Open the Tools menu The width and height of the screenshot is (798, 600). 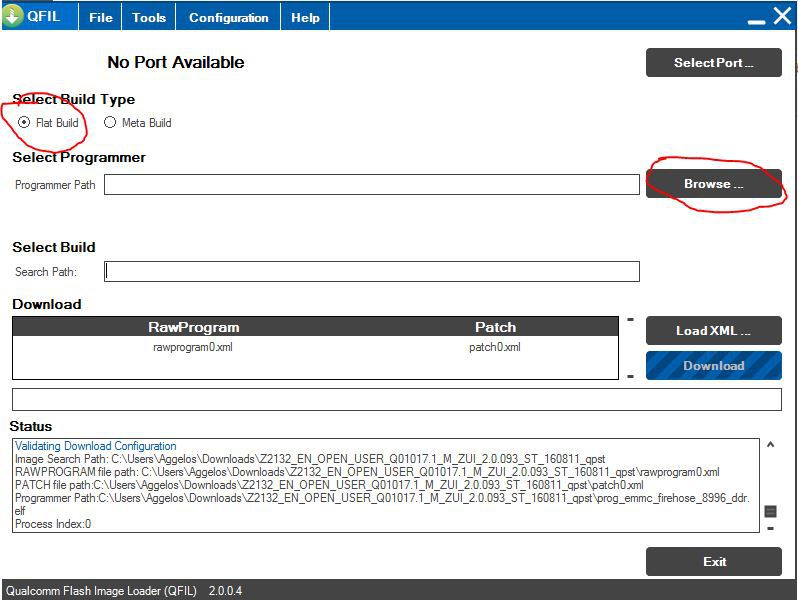coord(149,17)
